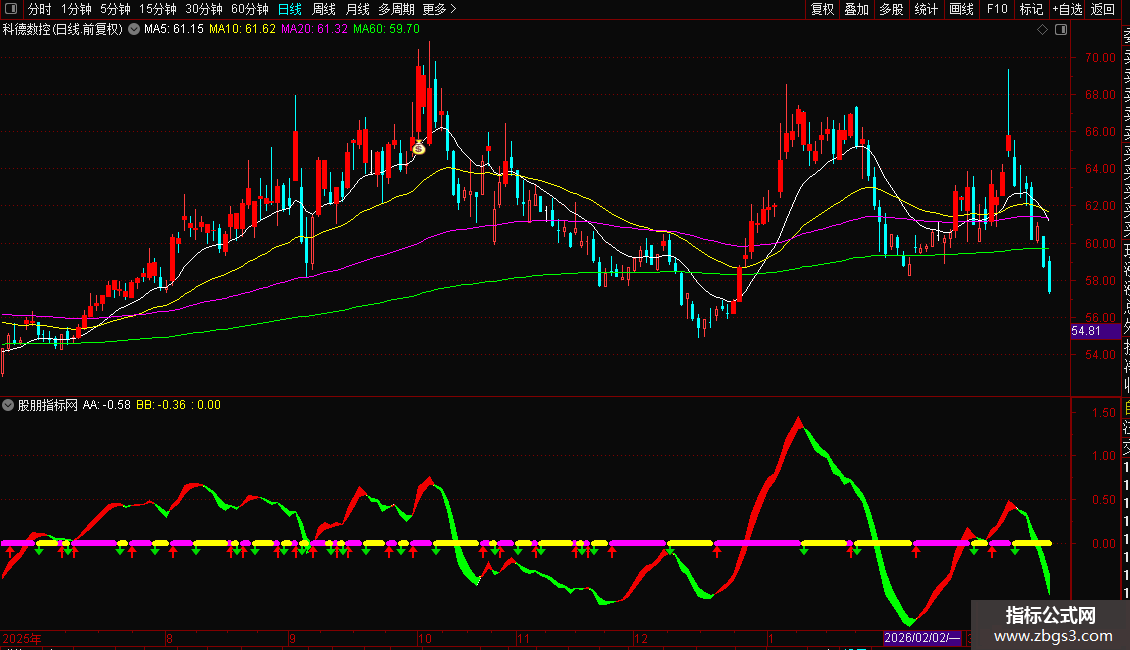Select the 30分钟 period tab
This screenshot has height=650, width=1130.
(x=204, y=9)
